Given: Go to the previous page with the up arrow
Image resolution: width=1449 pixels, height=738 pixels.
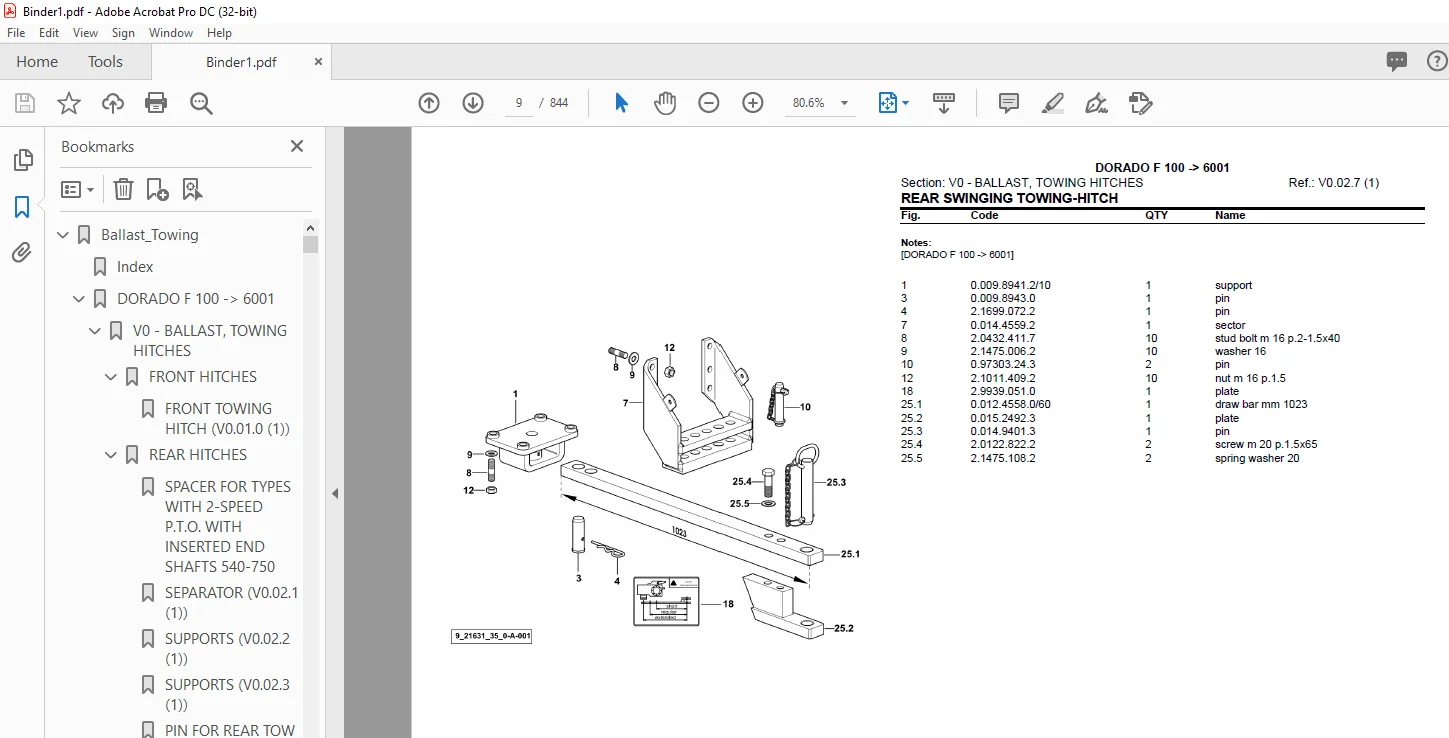Looking at the screenshot, I should tap(429, 103).
